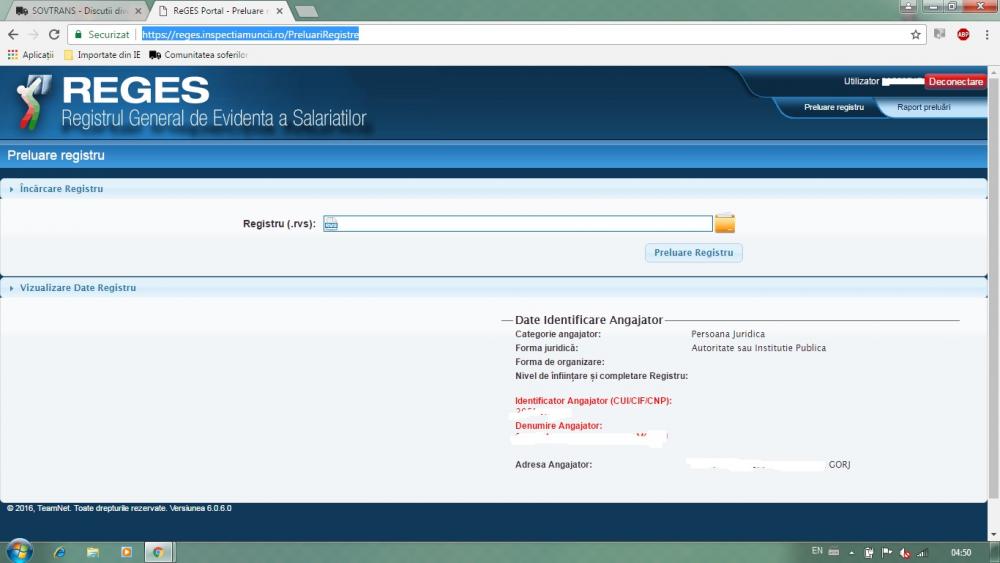1000x563 pixels.
Task: Open Windows Start menu orb
Action: coord(19,551)
